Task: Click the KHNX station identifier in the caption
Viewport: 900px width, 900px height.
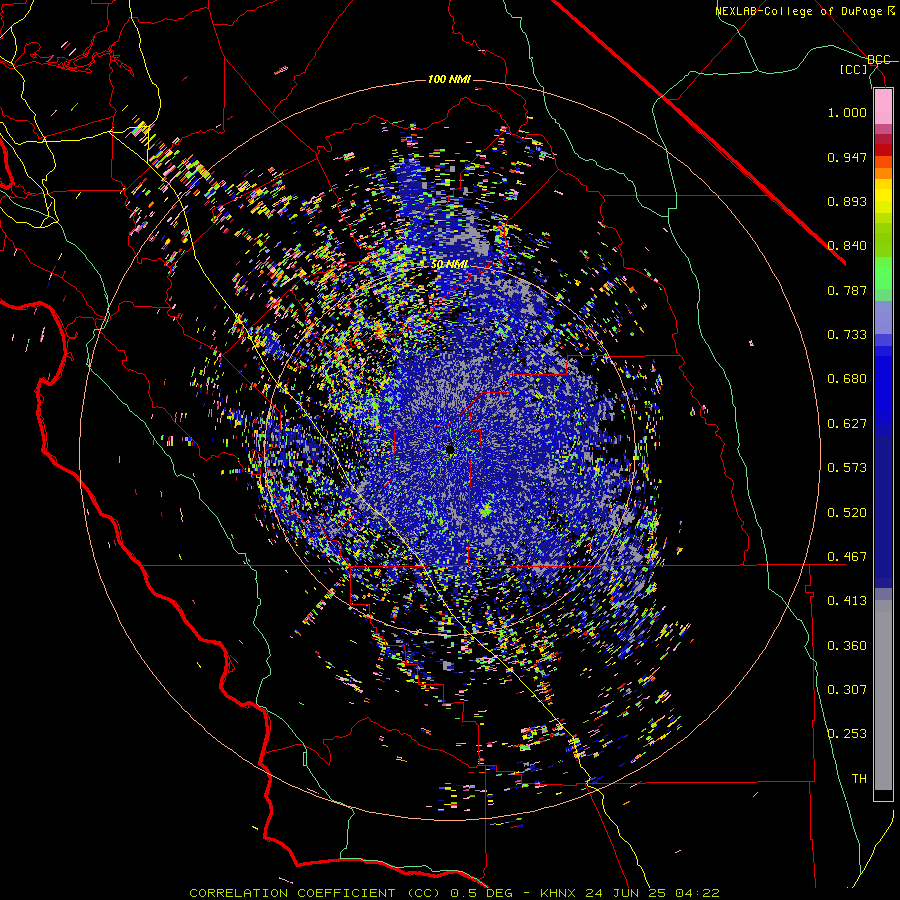Action: pos(559,893)
